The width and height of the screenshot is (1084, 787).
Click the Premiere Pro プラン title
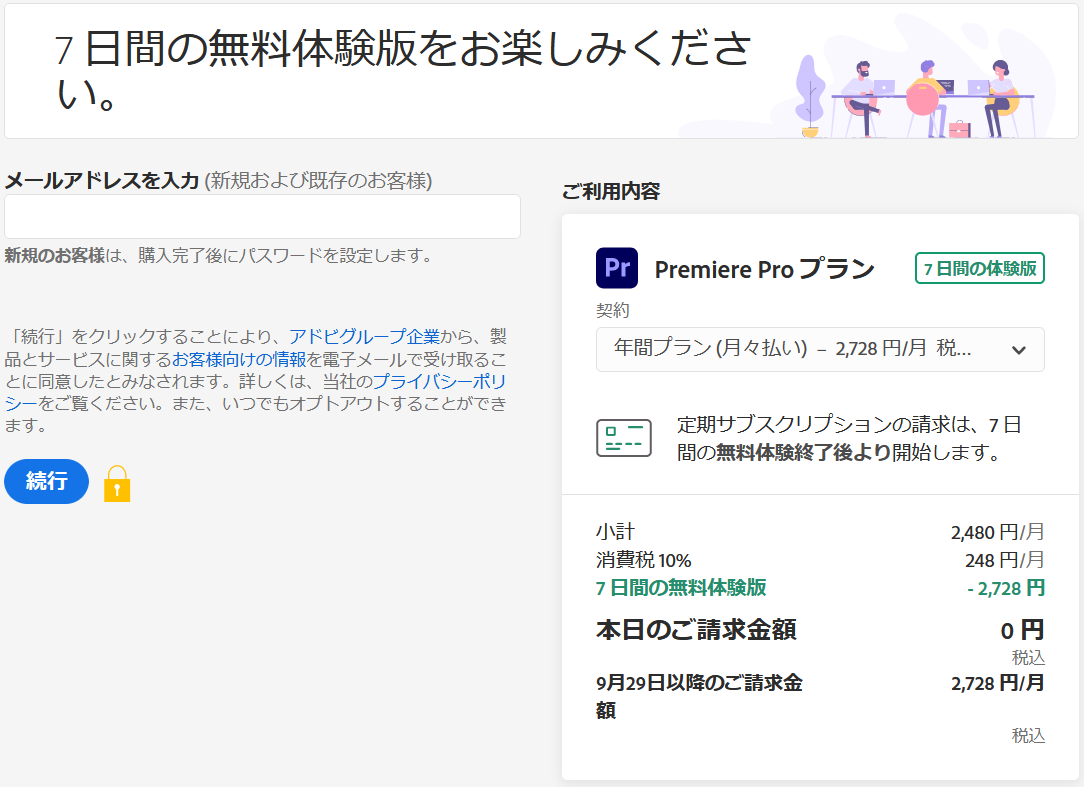coord(765,269)
